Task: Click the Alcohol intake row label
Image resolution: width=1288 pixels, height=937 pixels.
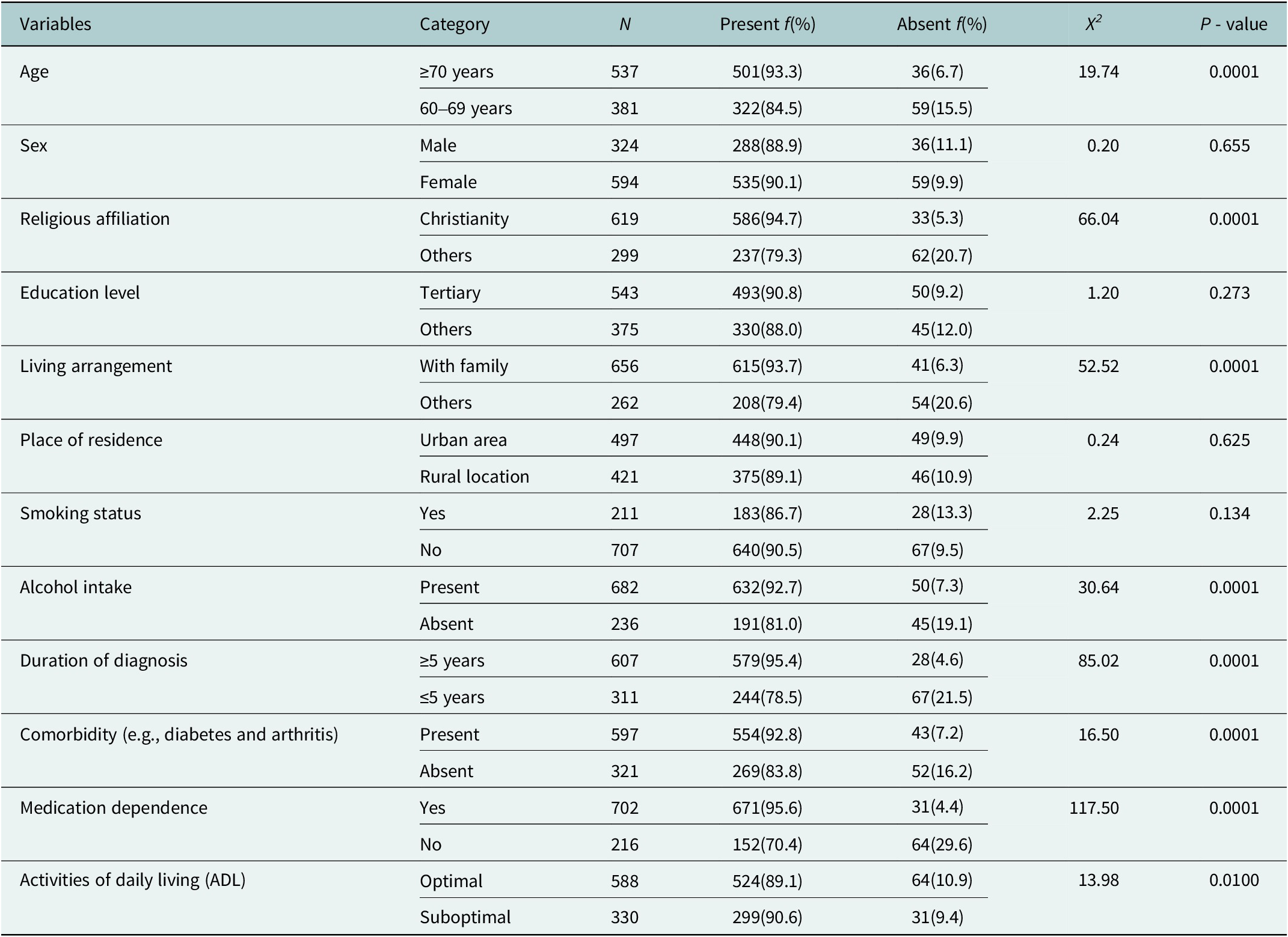Action: click(x=76, y=587)
